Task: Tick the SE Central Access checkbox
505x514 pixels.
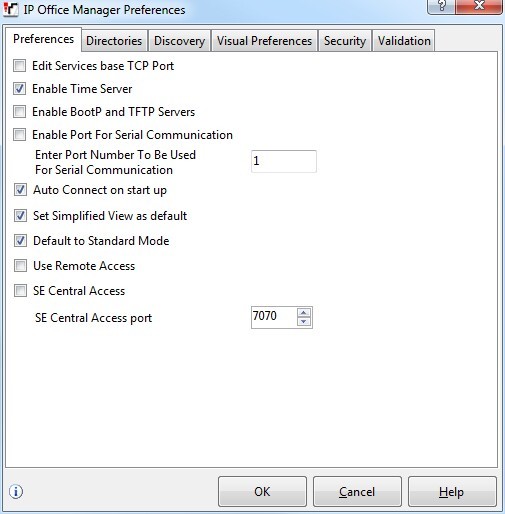Action: coord(20,291)
